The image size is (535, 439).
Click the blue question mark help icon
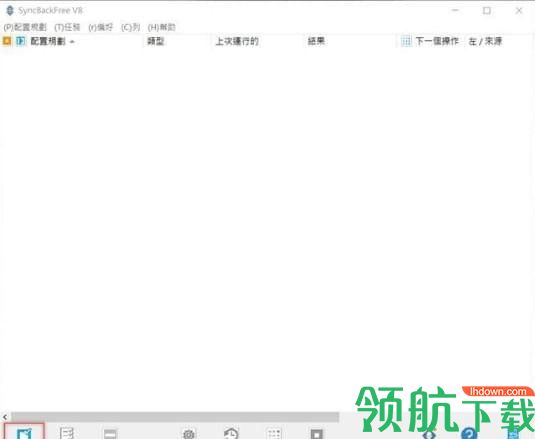pyautogui.click(x=469, y=434)
